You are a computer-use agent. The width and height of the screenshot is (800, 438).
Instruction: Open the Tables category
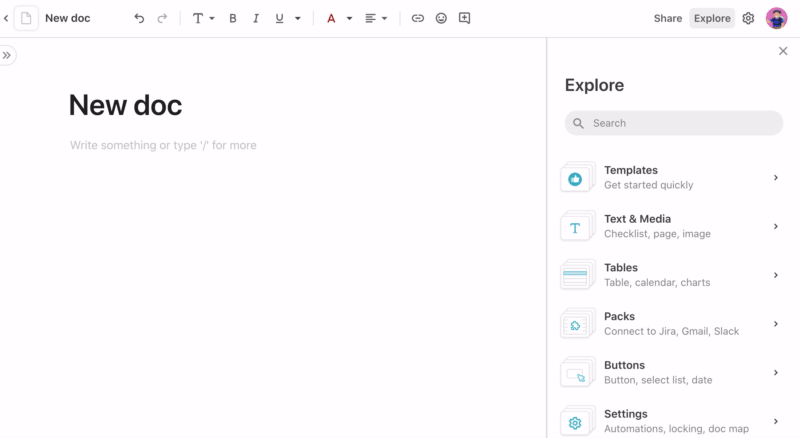(x=672, y=275)
